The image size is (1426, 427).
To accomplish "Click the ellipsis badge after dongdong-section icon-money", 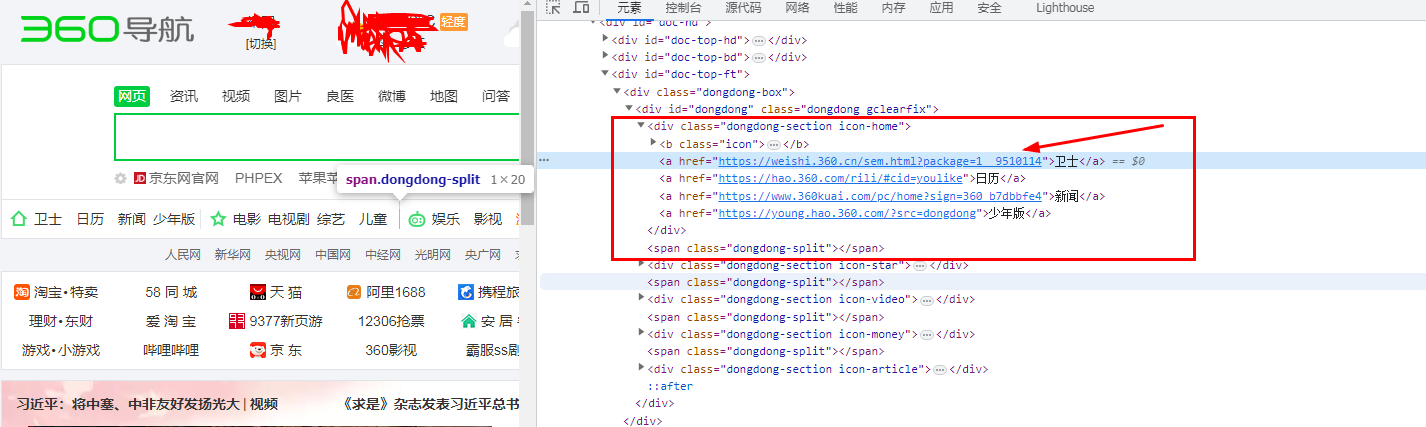I will pos(927,334).
